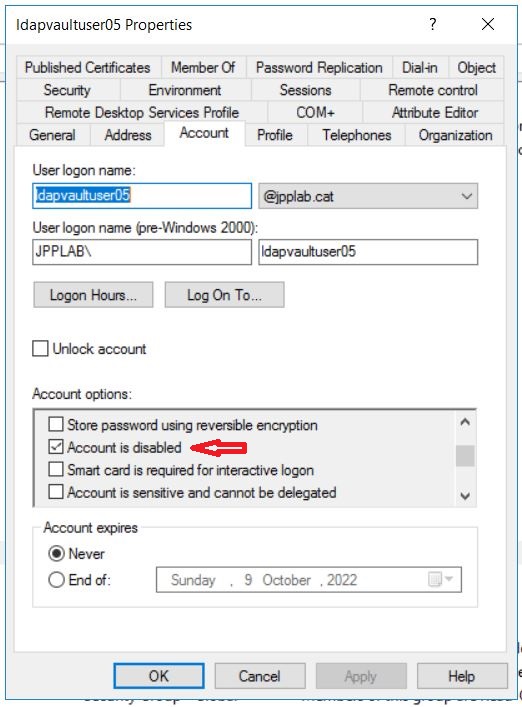The height and width of the screenshot is (707, 522).
Task: Click the account options scrollbar thumb
Action: point(465,456)
